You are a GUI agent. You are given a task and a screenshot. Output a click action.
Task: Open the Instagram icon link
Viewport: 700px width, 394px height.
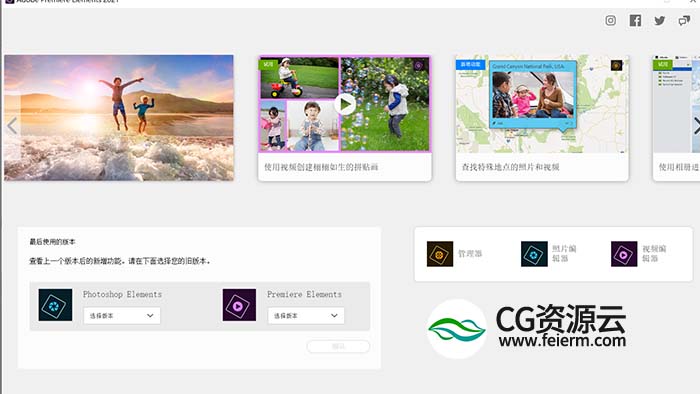pos(610,21)
